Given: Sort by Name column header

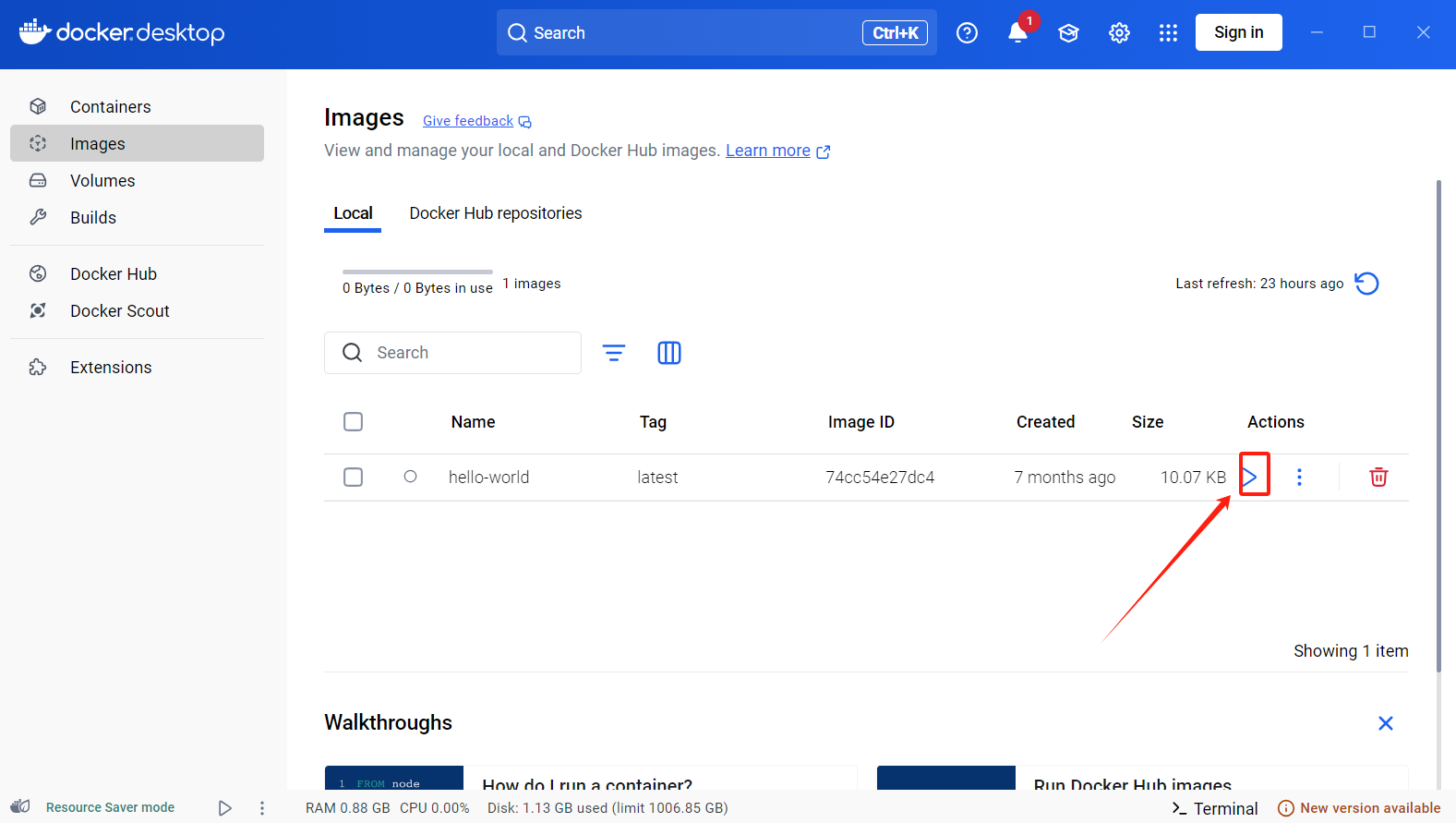Looking at the screenshot, I should pos(474,422).
